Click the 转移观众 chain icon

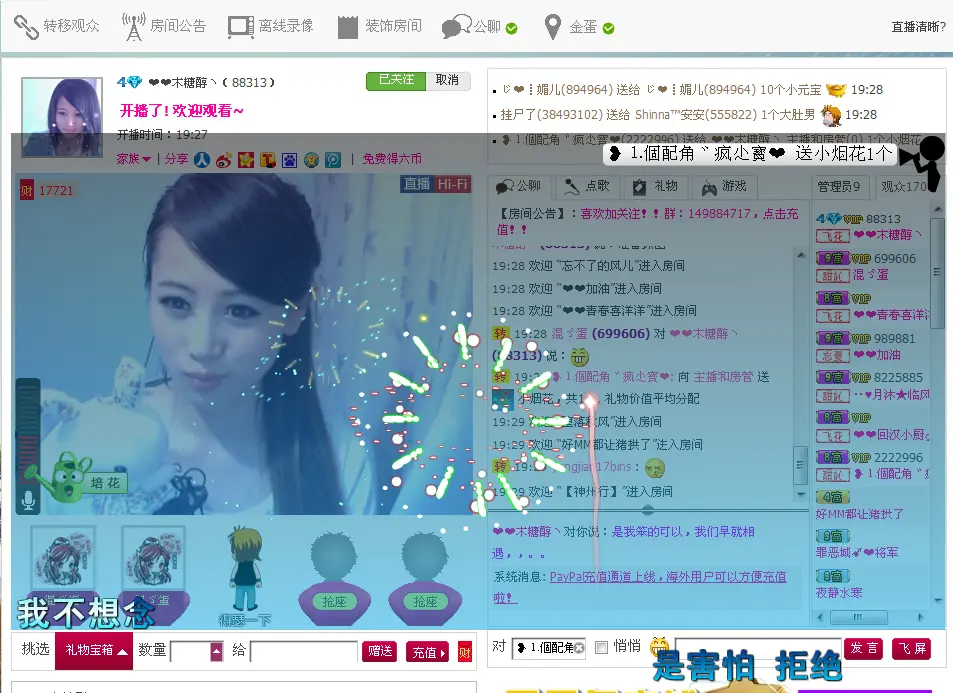coord(26,27)
